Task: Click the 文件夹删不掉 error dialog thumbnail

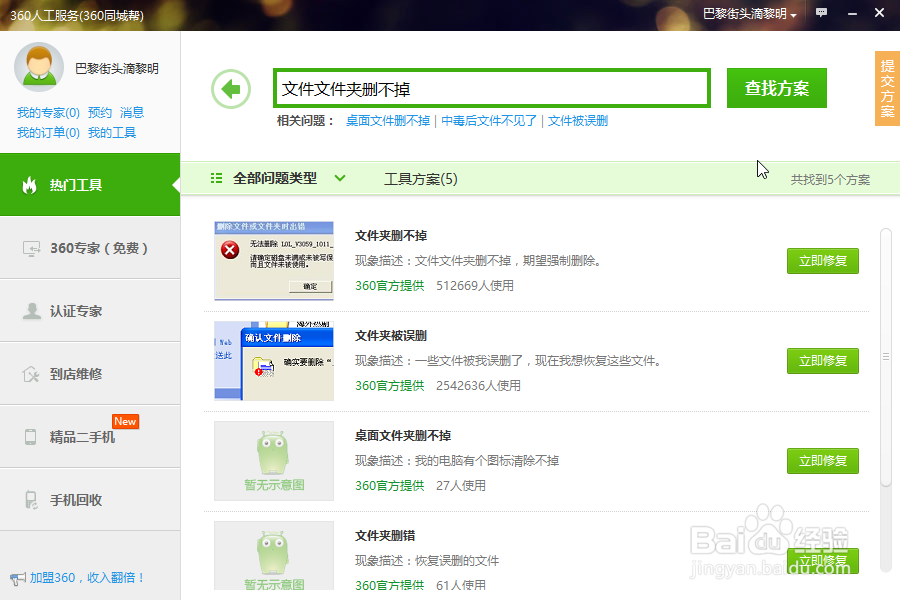Action: (274, 261)
